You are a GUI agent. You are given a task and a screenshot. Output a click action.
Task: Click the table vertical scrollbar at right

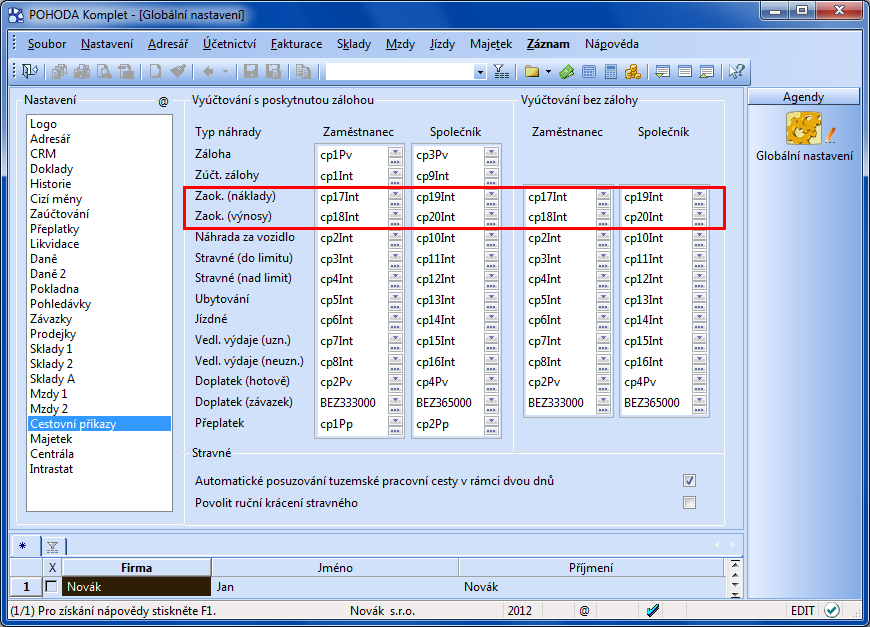(x=735, y=579)
